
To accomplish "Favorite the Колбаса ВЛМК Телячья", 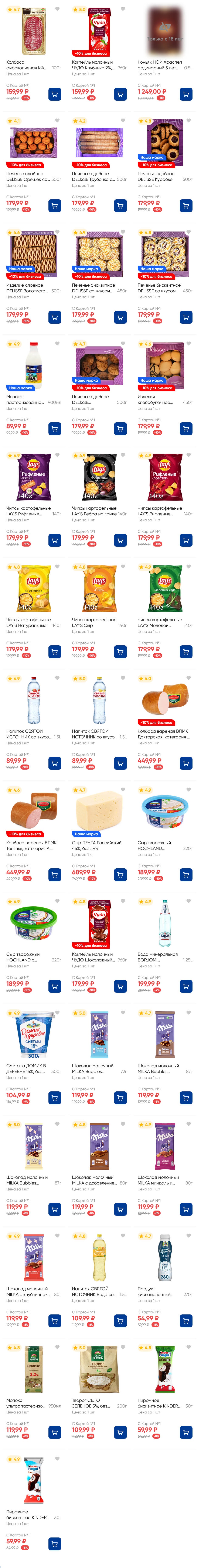I will pos(57,790).
